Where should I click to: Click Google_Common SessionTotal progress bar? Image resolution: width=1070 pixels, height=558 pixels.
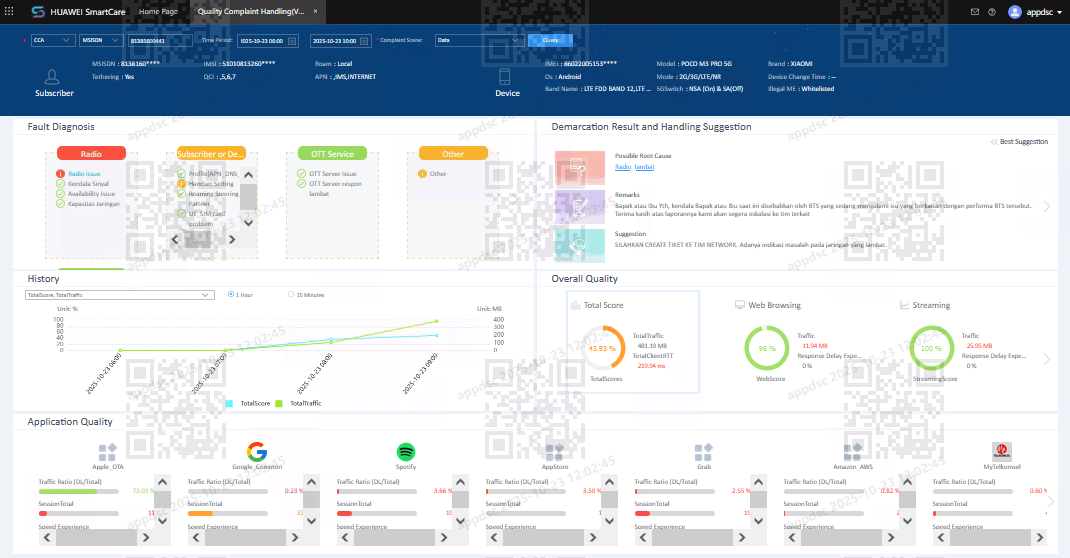pos(227,514)
